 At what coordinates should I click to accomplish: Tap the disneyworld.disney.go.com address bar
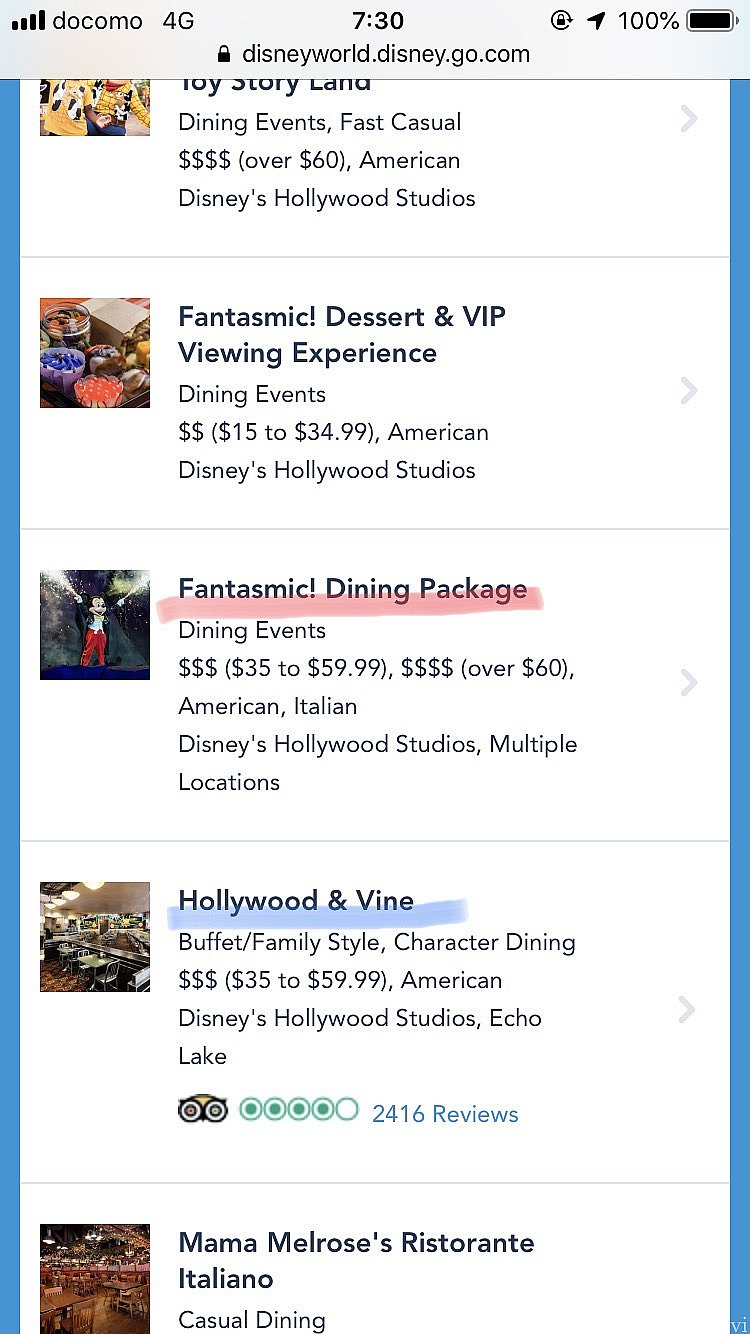click(x=375, y=54)
